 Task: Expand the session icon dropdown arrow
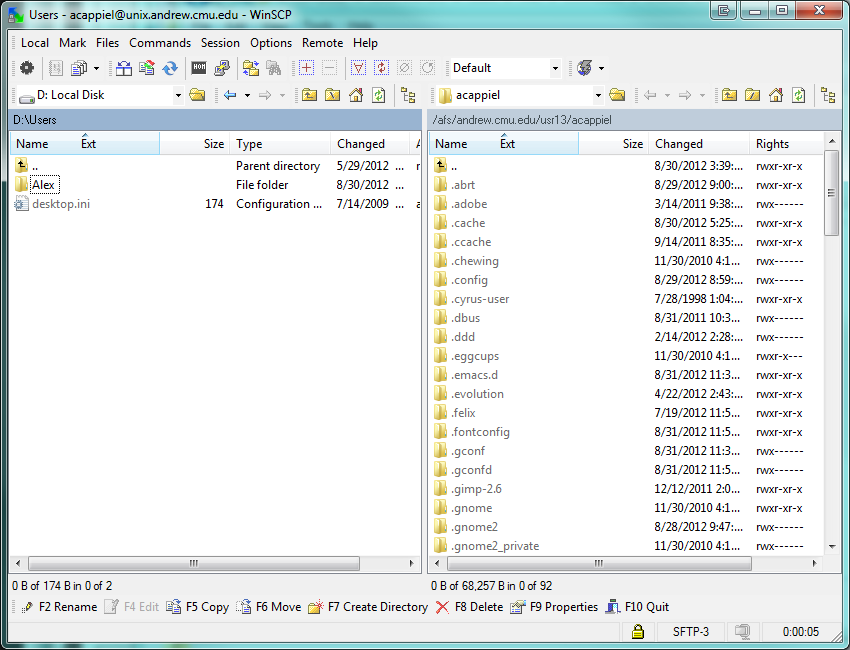tap(601, 68)
